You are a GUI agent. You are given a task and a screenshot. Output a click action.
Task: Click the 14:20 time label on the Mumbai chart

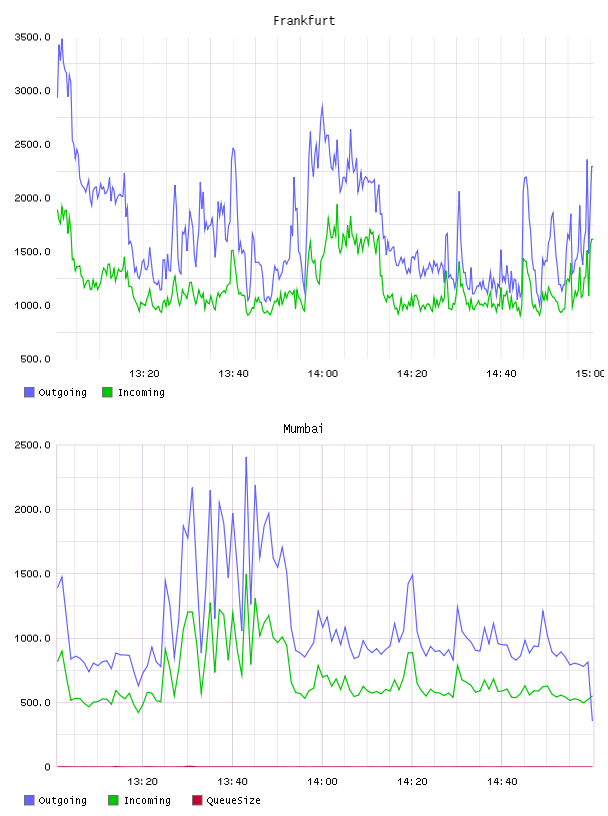412,782
